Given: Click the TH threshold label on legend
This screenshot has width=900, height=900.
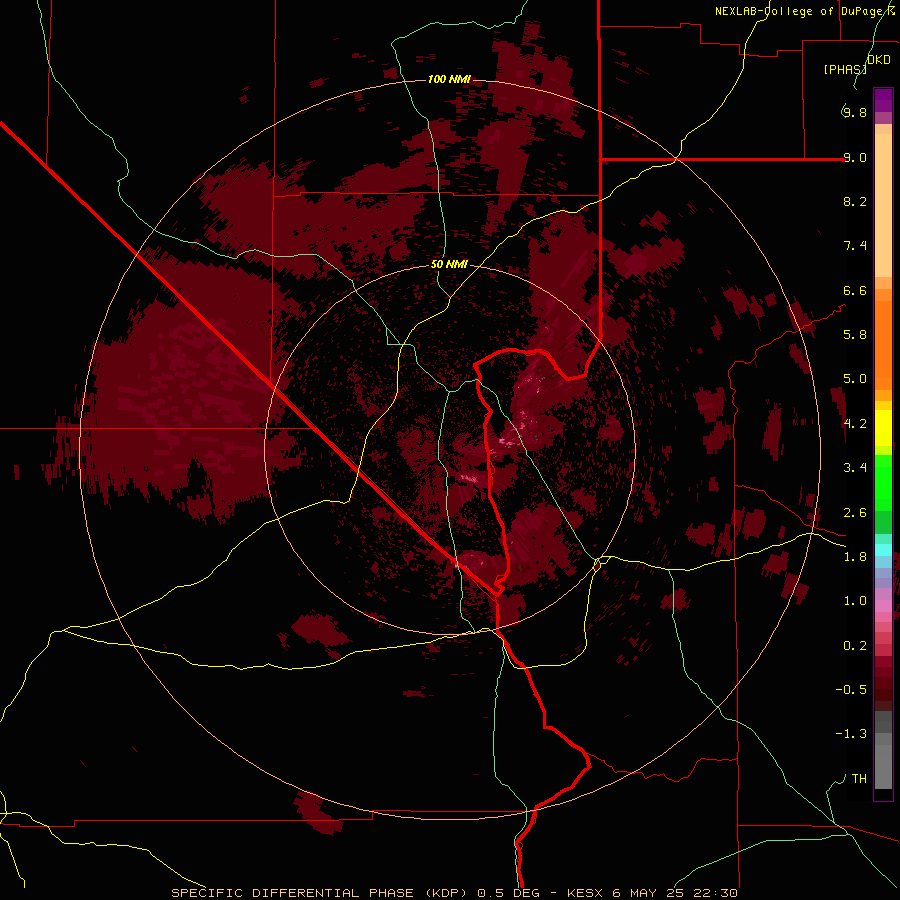Looking at the screenshot, I should [859, 779].
